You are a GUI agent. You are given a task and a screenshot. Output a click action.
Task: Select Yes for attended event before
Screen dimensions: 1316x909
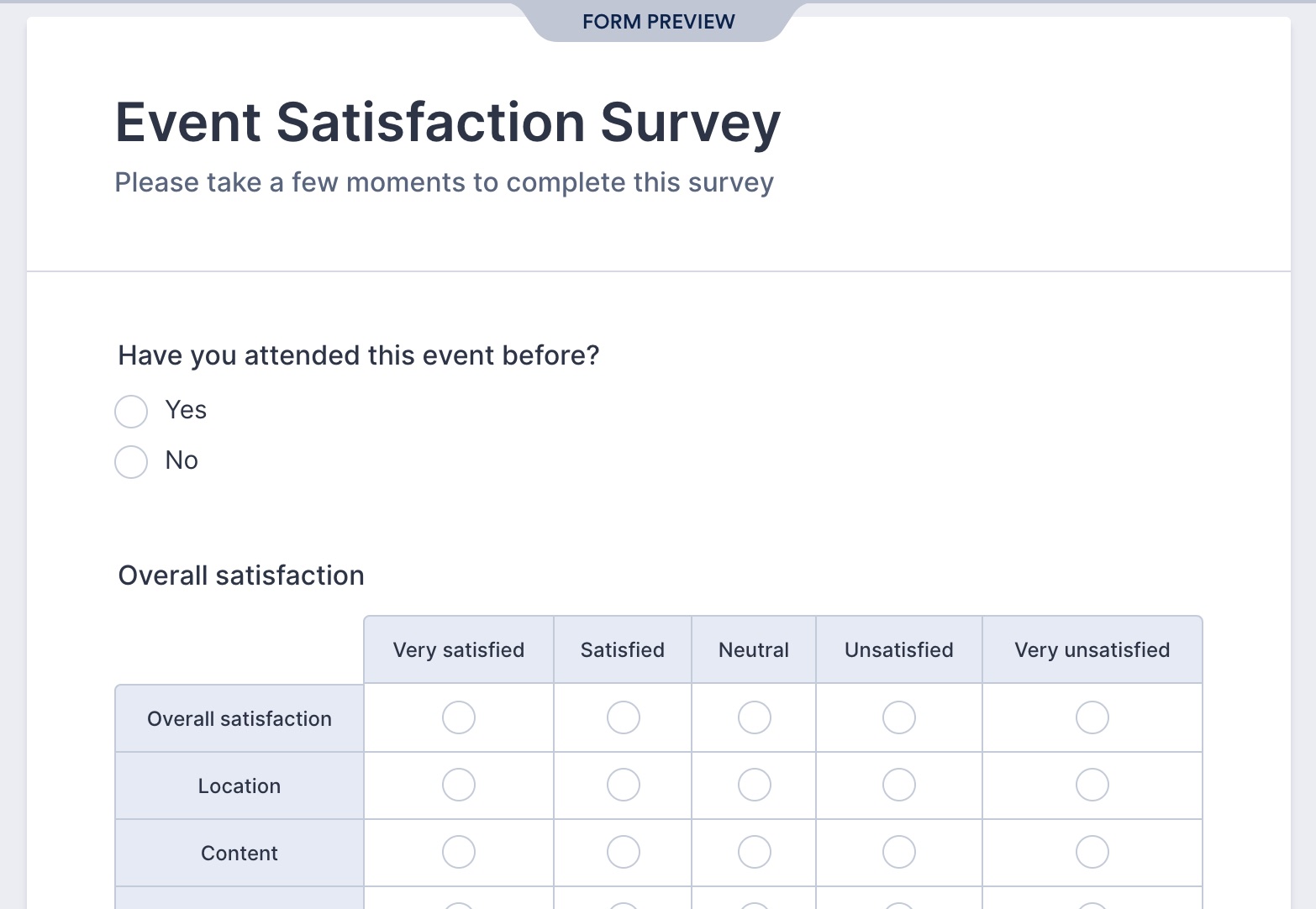tap(131, 412)
